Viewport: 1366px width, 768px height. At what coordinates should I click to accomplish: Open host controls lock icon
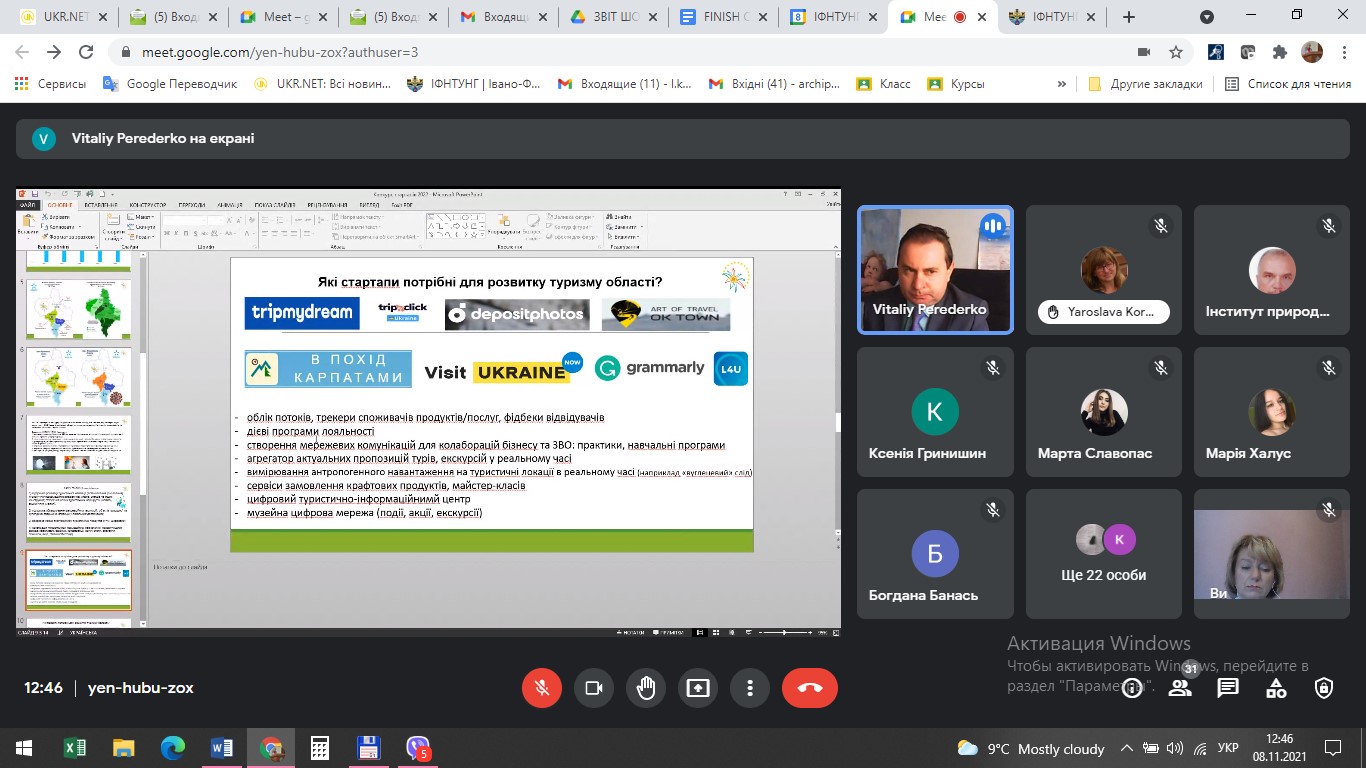[x=1324, y=688]
